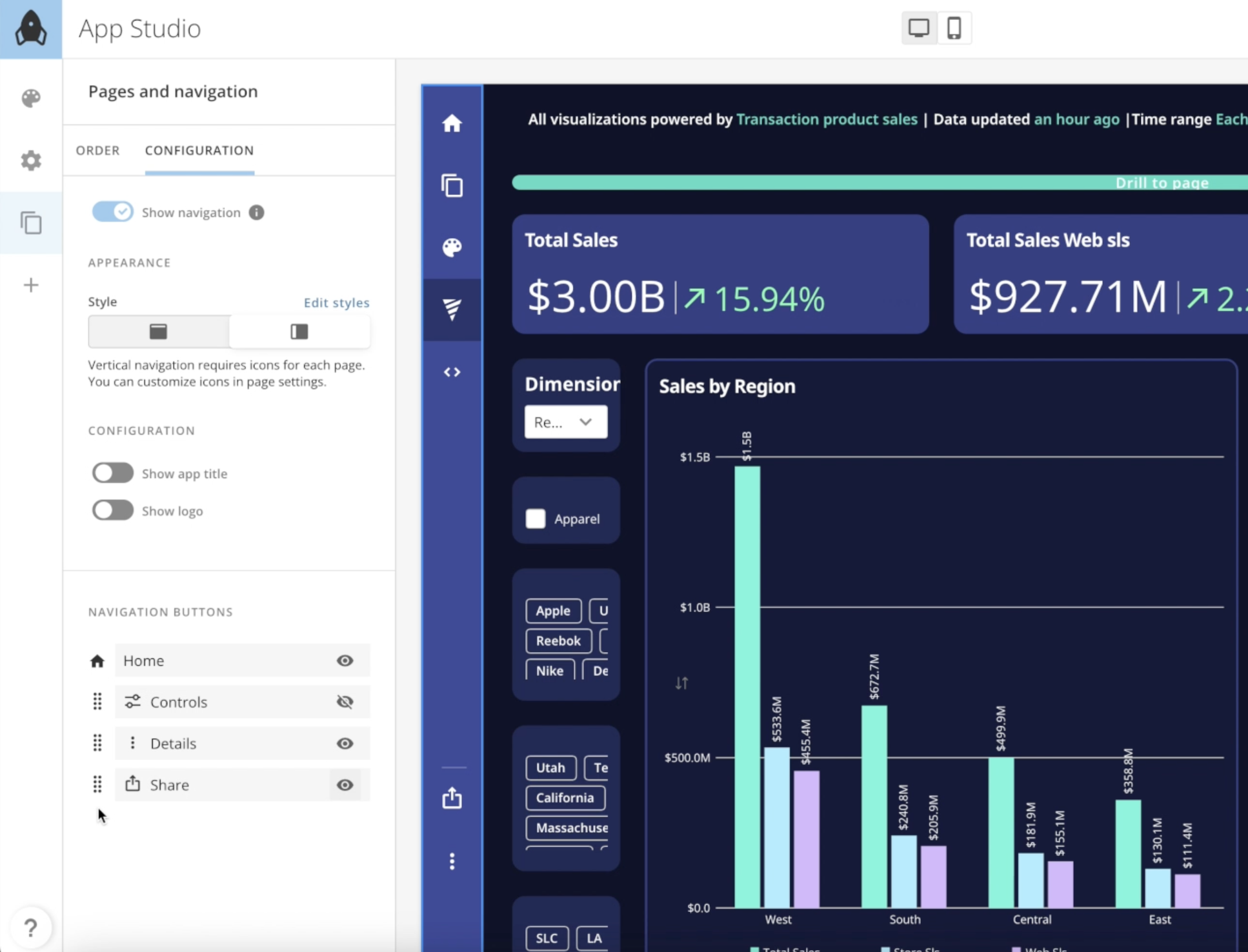The height and width of the screenshot is (952, 1248).
Task: Check the Apparel checkbox
Action: (x=536, y=519)
